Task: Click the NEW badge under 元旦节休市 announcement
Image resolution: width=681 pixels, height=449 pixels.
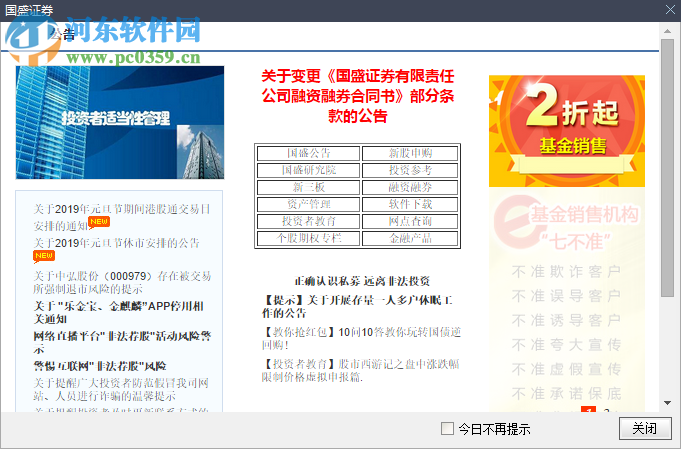Action: coord(44,256)
